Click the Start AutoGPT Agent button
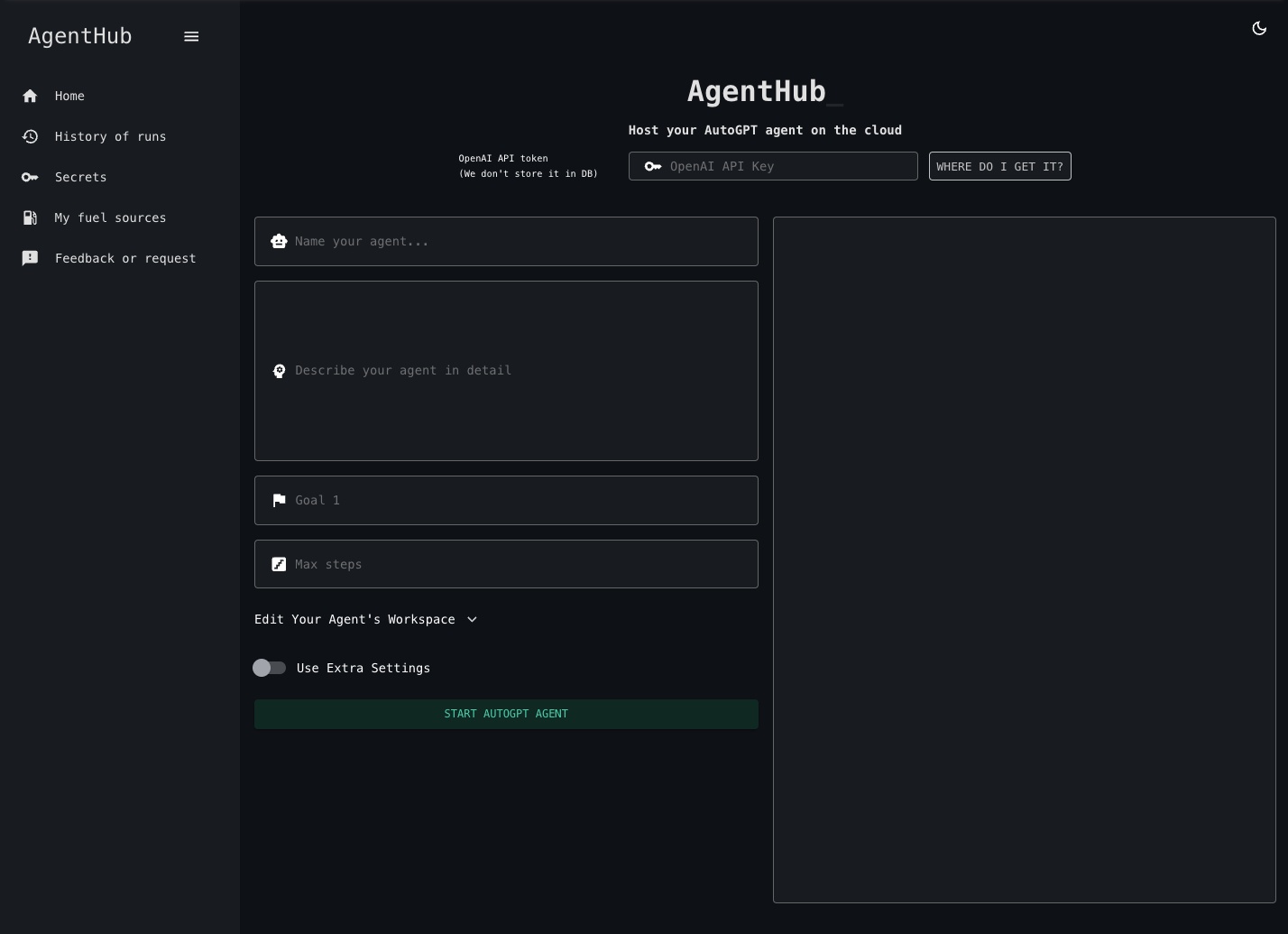 point(506,714)
